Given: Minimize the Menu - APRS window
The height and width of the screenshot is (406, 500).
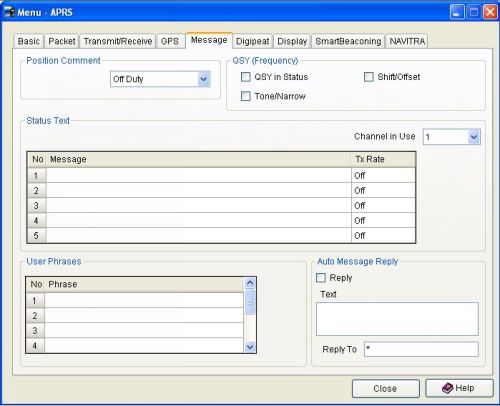Looking at the screenshot, I should tap(457, 12).
